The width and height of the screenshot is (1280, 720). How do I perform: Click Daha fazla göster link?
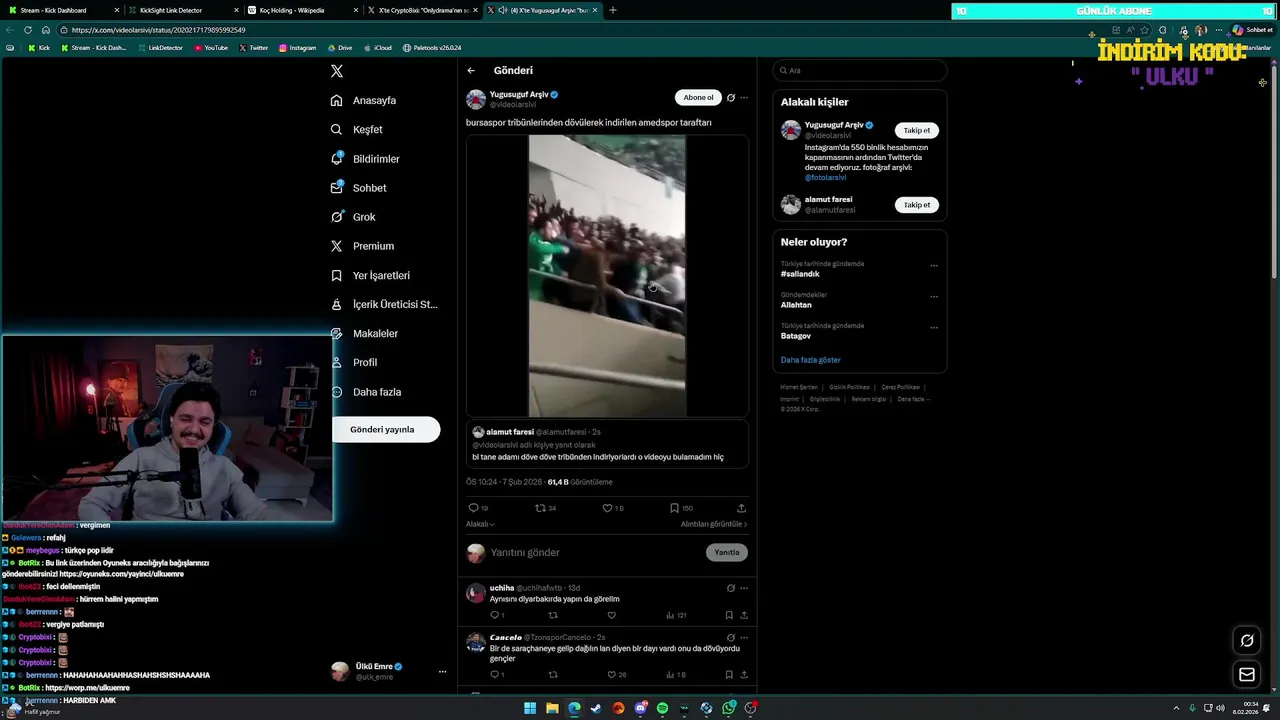click(811, 360)
